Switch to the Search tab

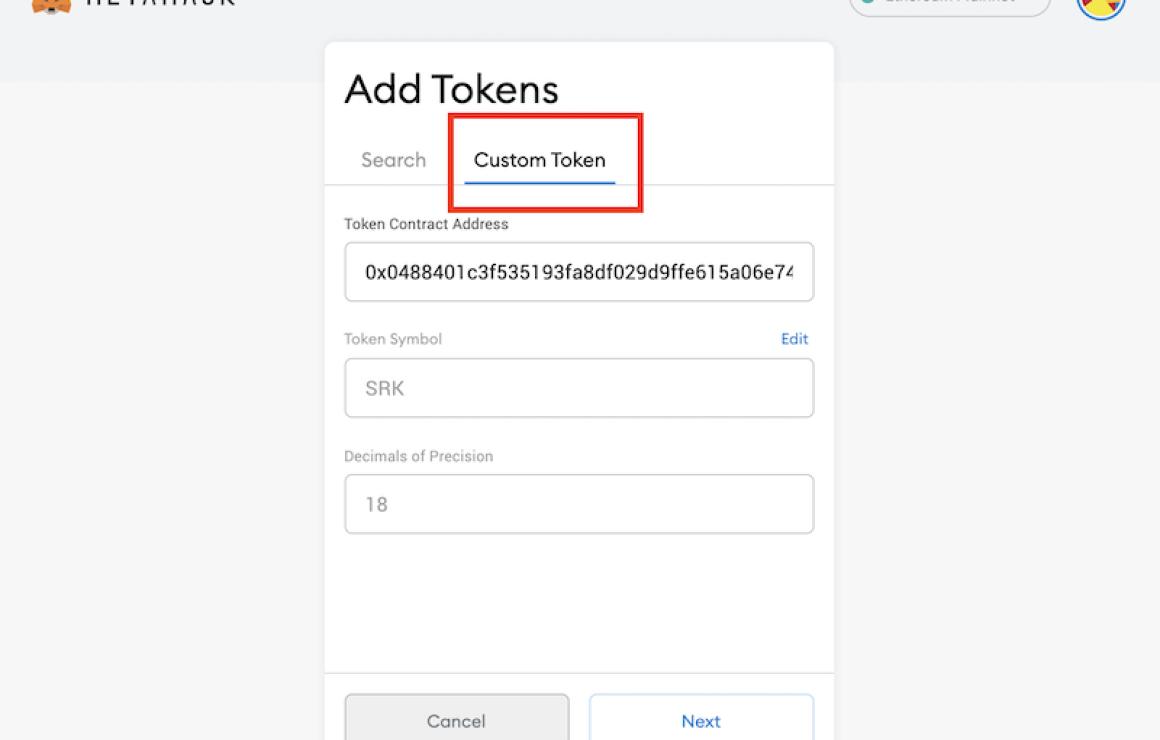[394, 160]
